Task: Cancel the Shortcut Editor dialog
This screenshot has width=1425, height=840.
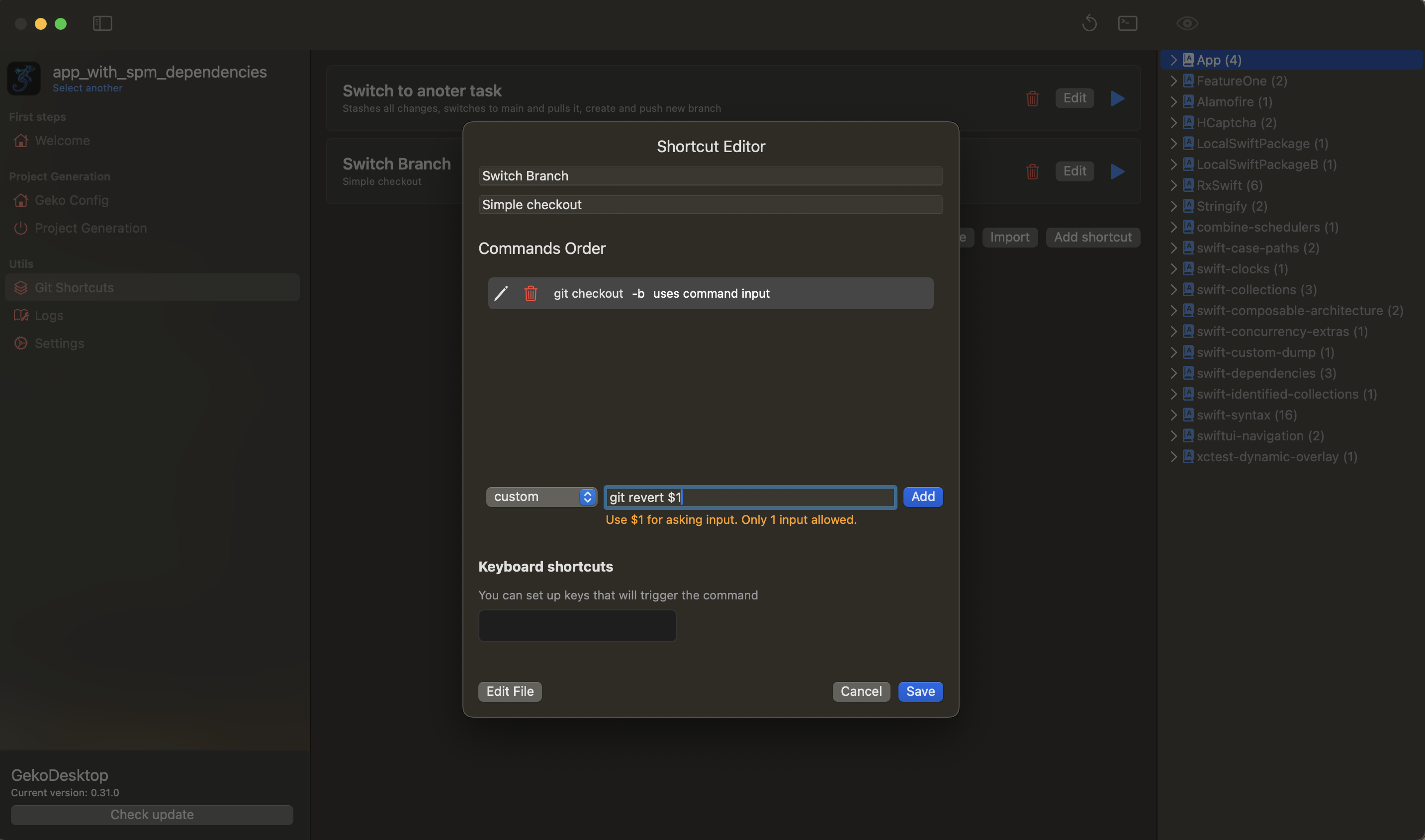Action: [x=861, y=691]
